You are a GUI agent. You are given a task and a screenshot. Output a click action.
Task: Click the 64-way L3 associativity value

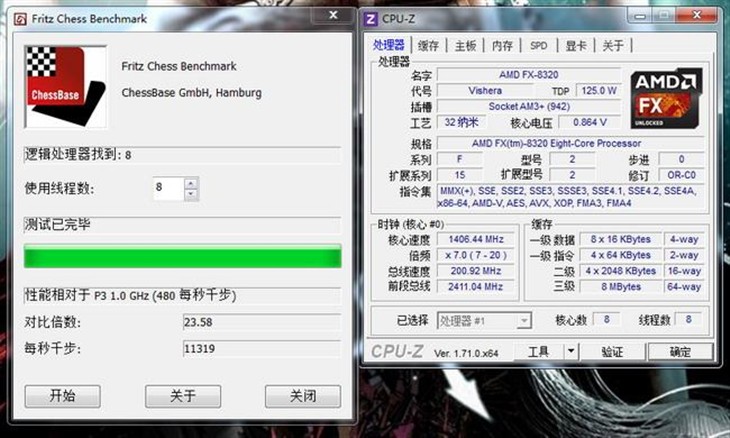(x=684, y=287)
